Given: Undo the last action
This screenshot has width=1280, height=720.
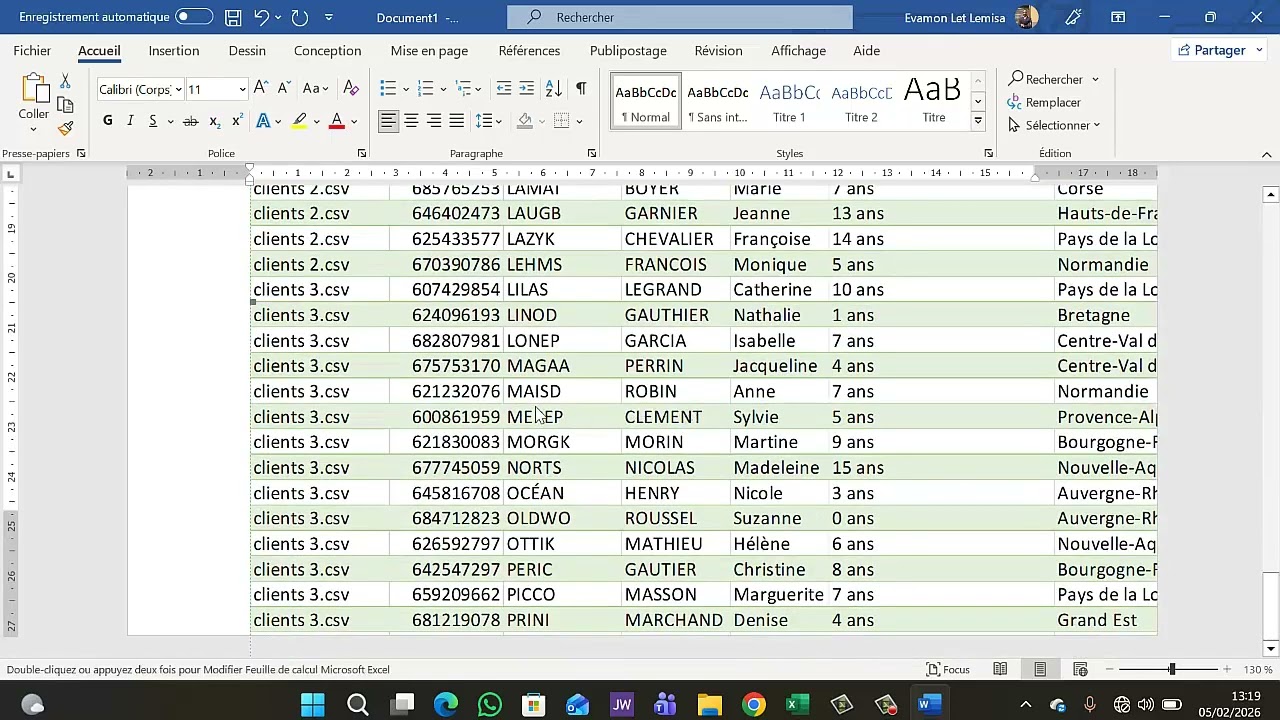Looking at the screenshot, I should click(x=261, y=18).
